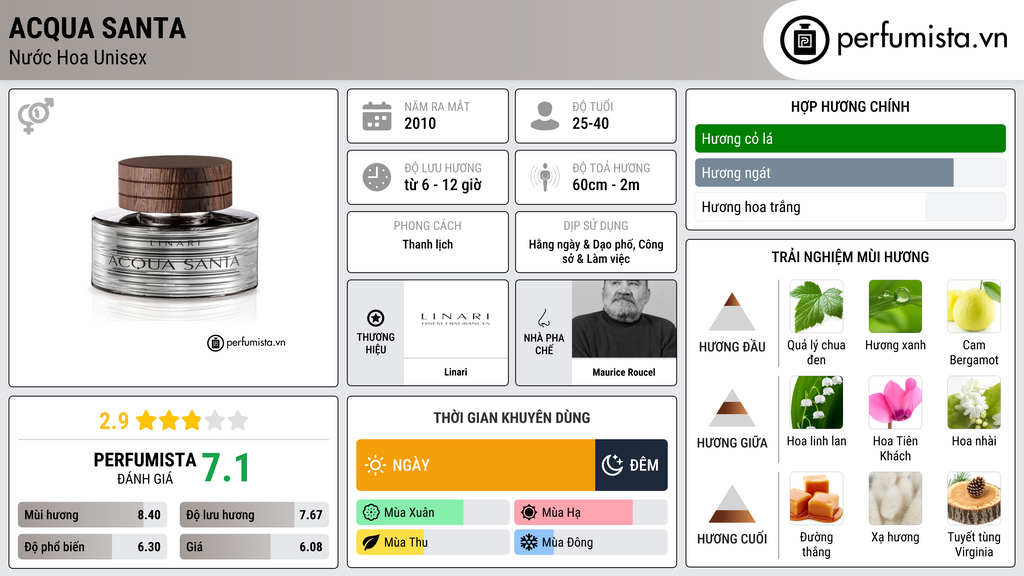The width and height of the screenshot is (1024, 576).
Task: Click the unisex gender symbol icon
Action: pyautogui.click(x=35, y=116)
